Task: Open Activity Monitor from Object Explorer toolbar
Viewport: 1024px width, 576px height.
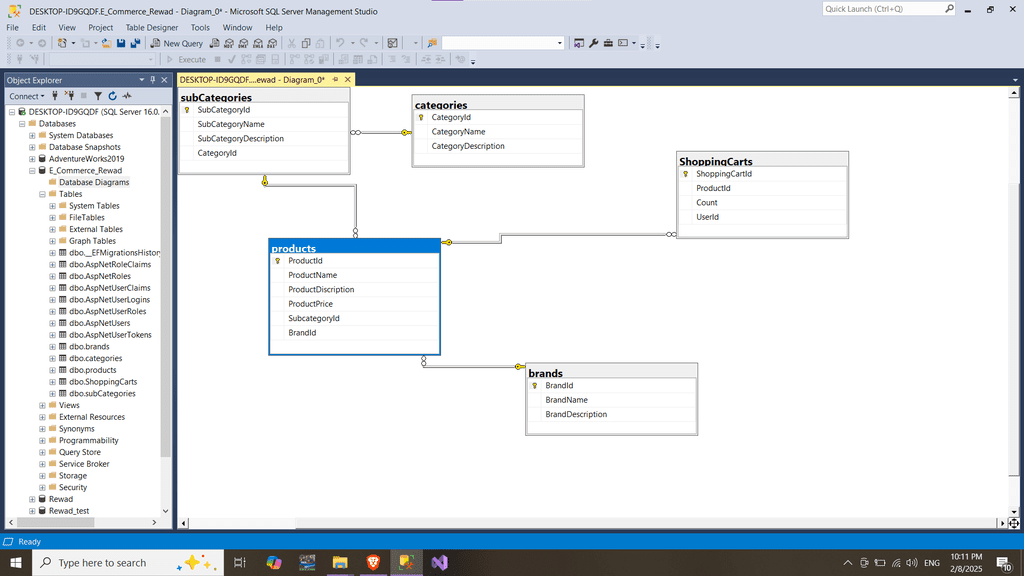Action: coord(127,96)
